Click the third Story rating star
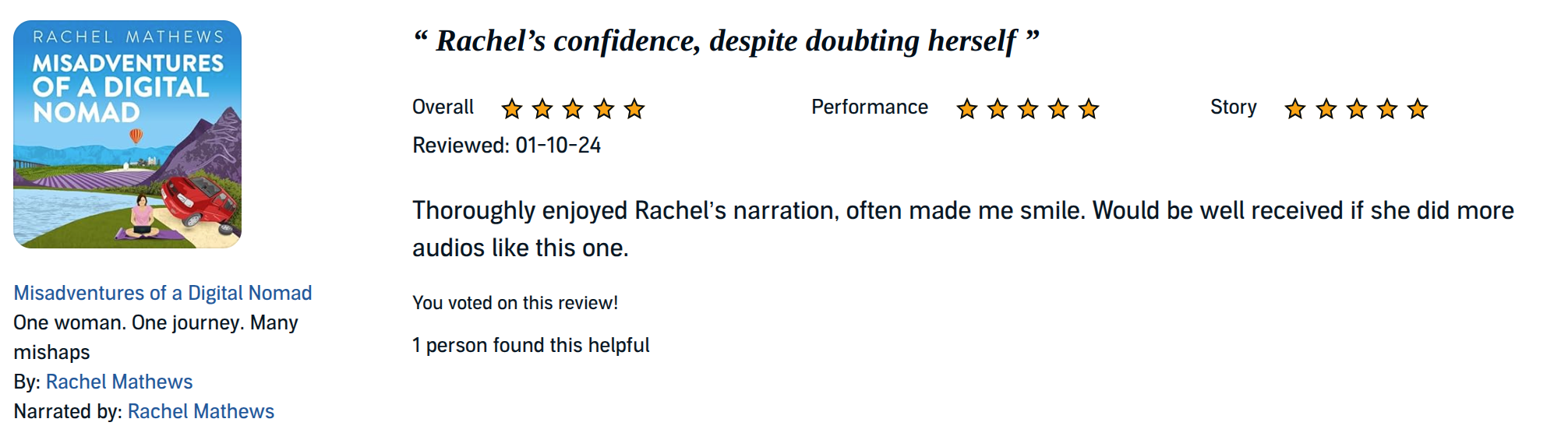 click(x=1357, y=108)
